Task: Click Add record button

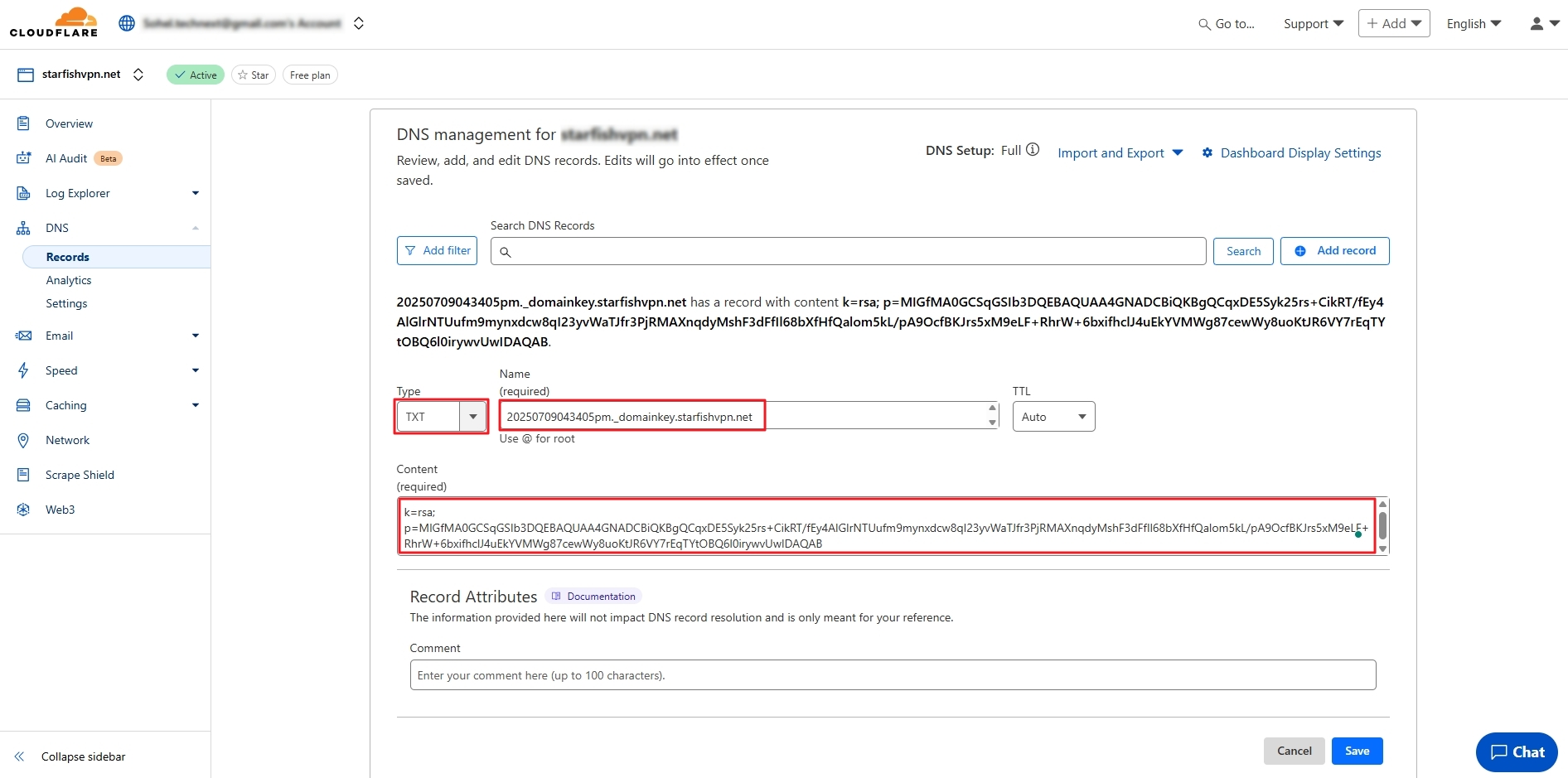Action: point(1334,251)
